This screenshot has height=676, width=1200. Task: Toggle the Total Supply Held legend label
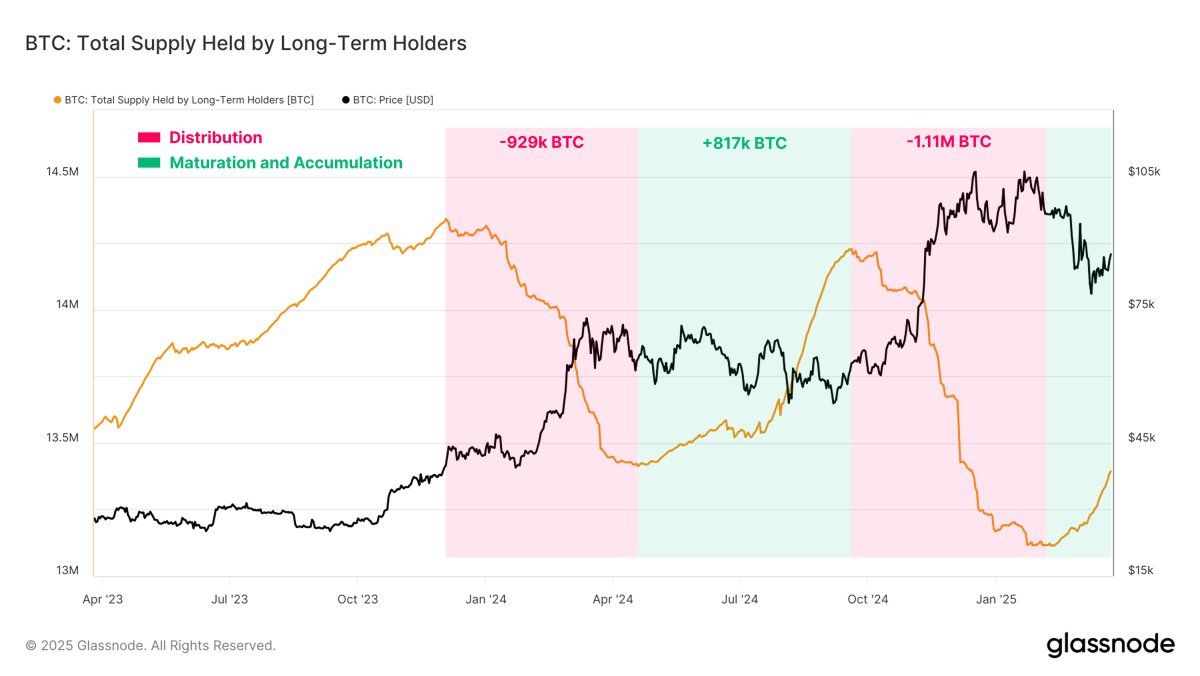(x=189, y=100)
